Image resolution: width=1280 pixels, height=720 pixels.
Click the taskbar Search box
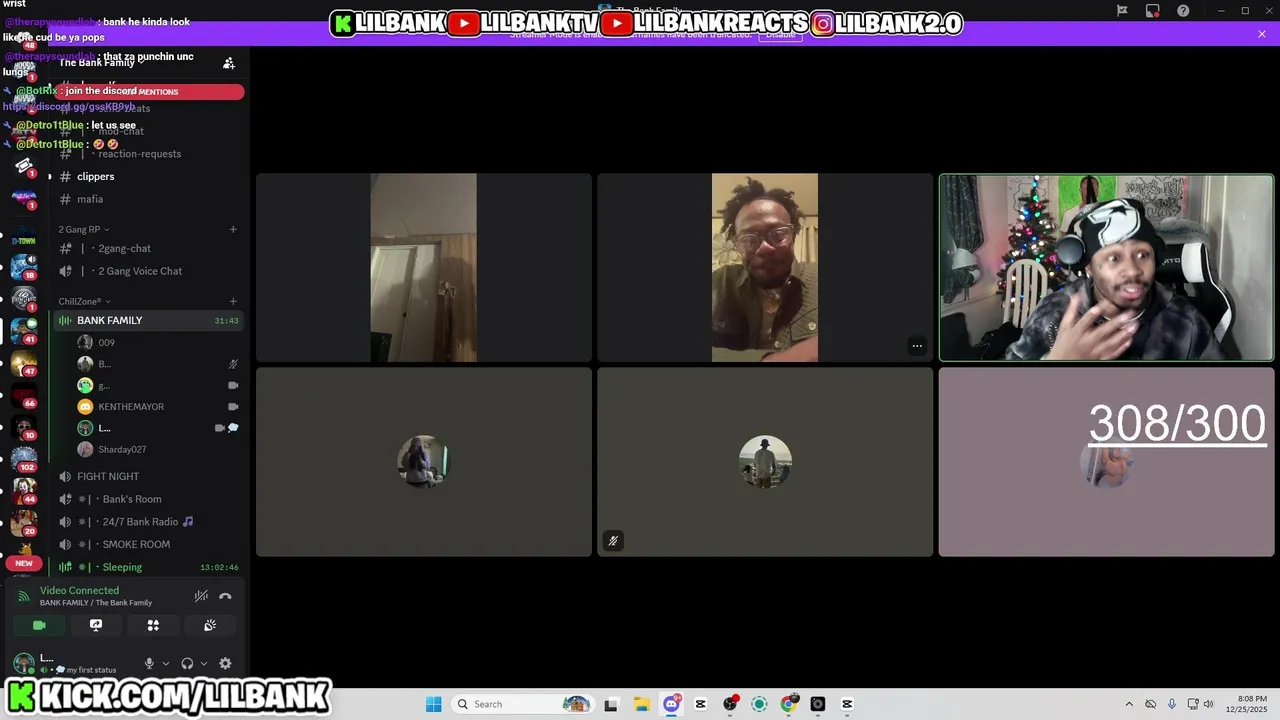point(522,704)
